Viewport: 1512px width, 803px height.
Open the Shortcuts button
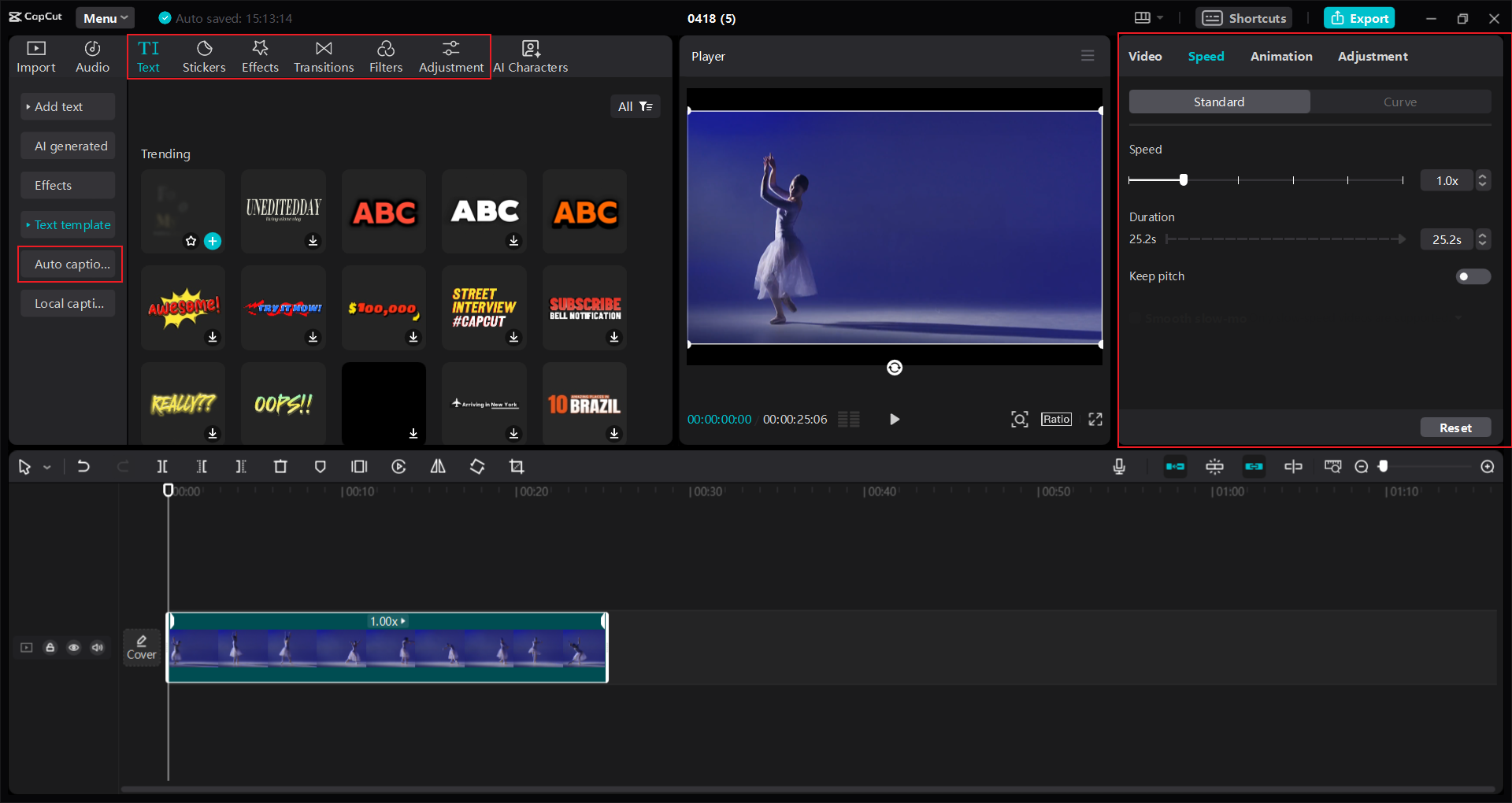(x=1244, y=18)
